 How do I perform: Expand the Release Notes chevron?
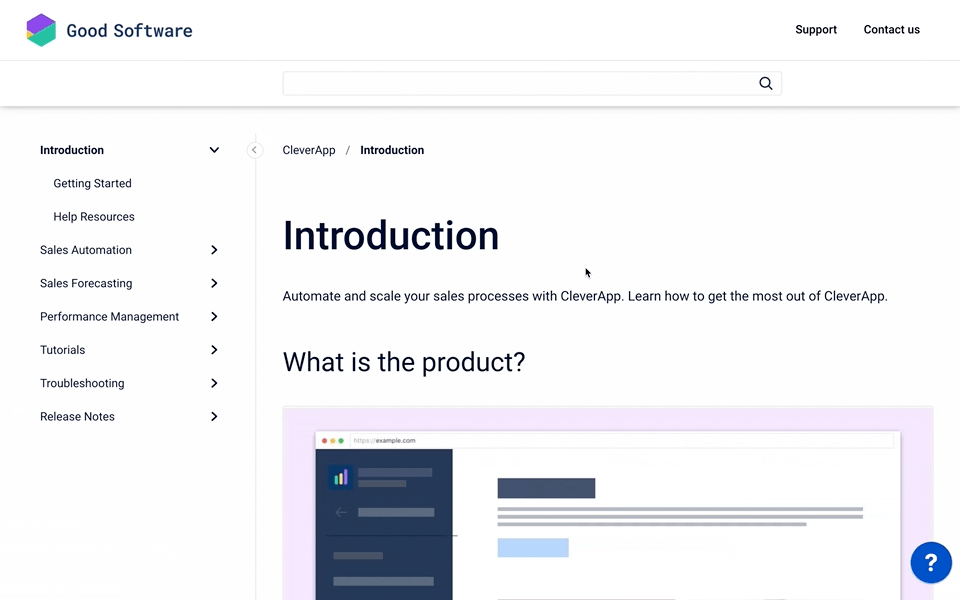[214, 416]
